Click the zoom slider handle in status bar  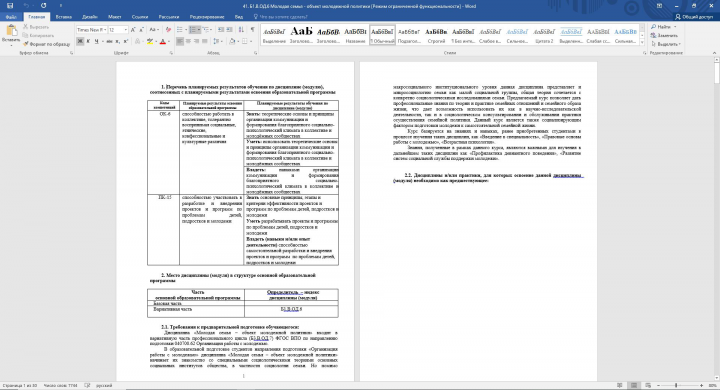tap(676, 386)
